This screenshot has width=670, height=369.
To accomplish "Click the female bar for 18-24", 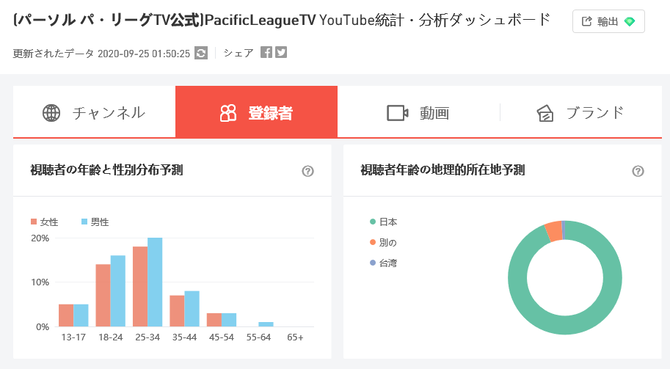I will tap(103, 296).
